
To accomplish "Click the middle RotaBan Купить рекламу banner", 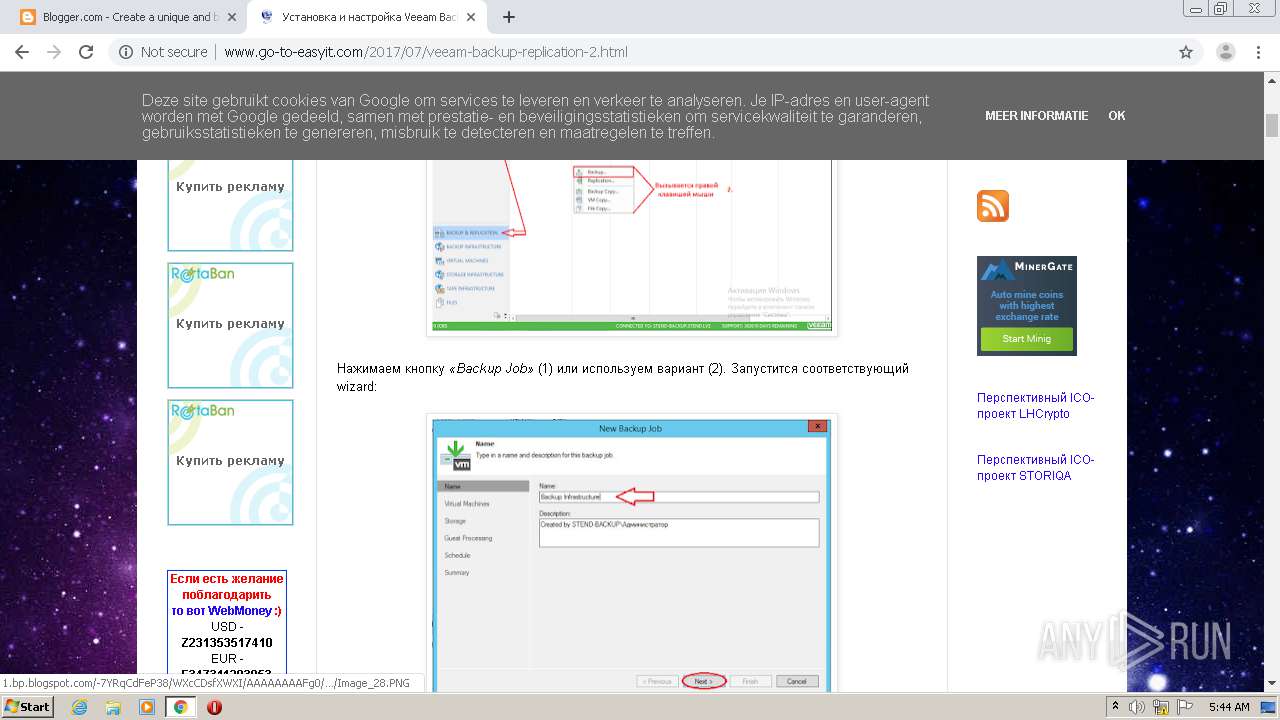I will point(230,325).
